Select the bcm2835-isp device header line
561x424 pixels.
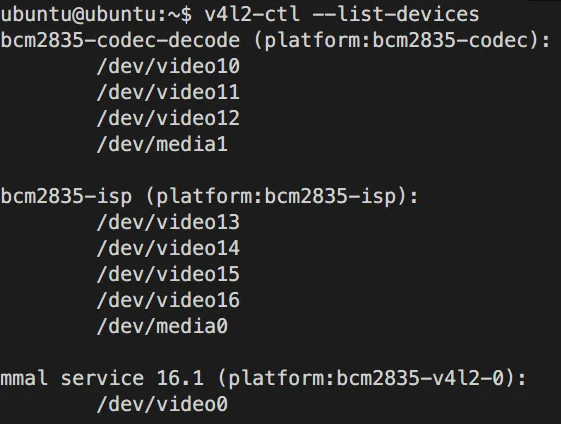(x=209, y=196)
